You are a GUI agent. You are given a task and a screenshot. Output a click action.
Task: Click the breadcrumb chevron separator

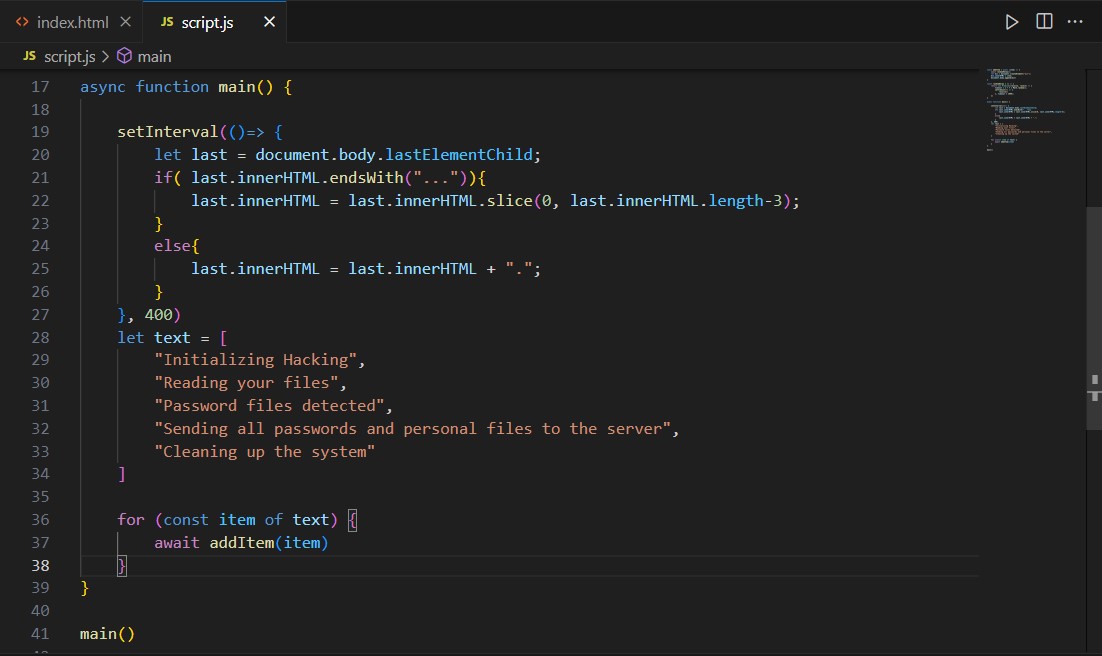(105, 56)
